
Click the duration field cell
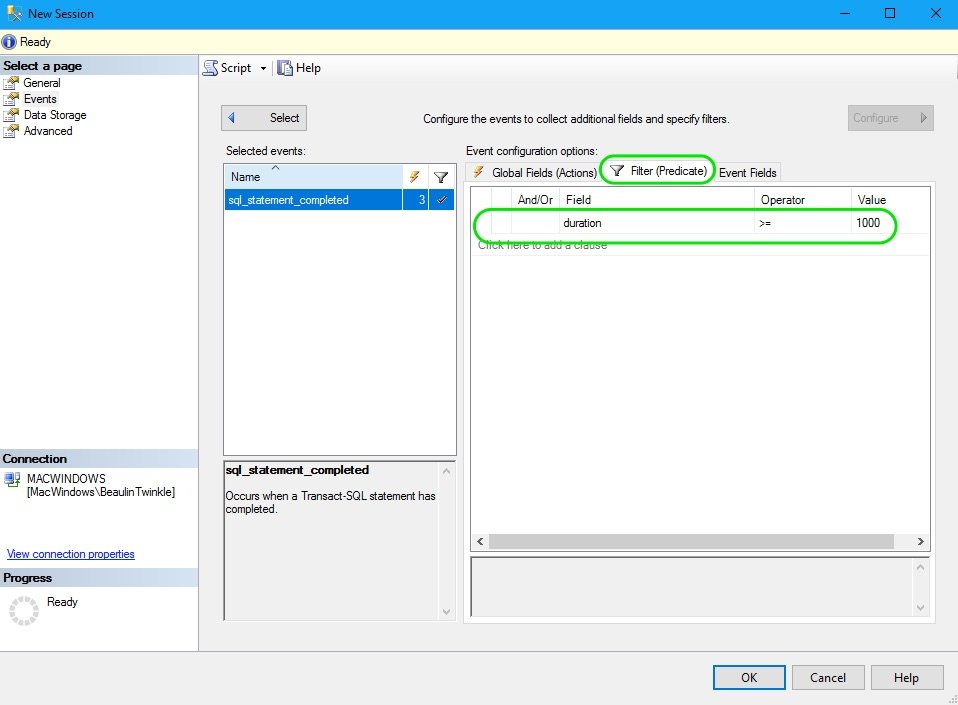656,223
